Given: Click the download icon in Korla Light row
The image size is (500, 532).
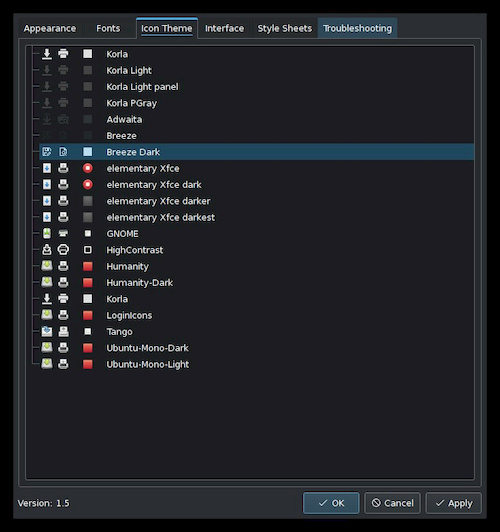Looking at the screenshot, I should click(x=47, y=70).
